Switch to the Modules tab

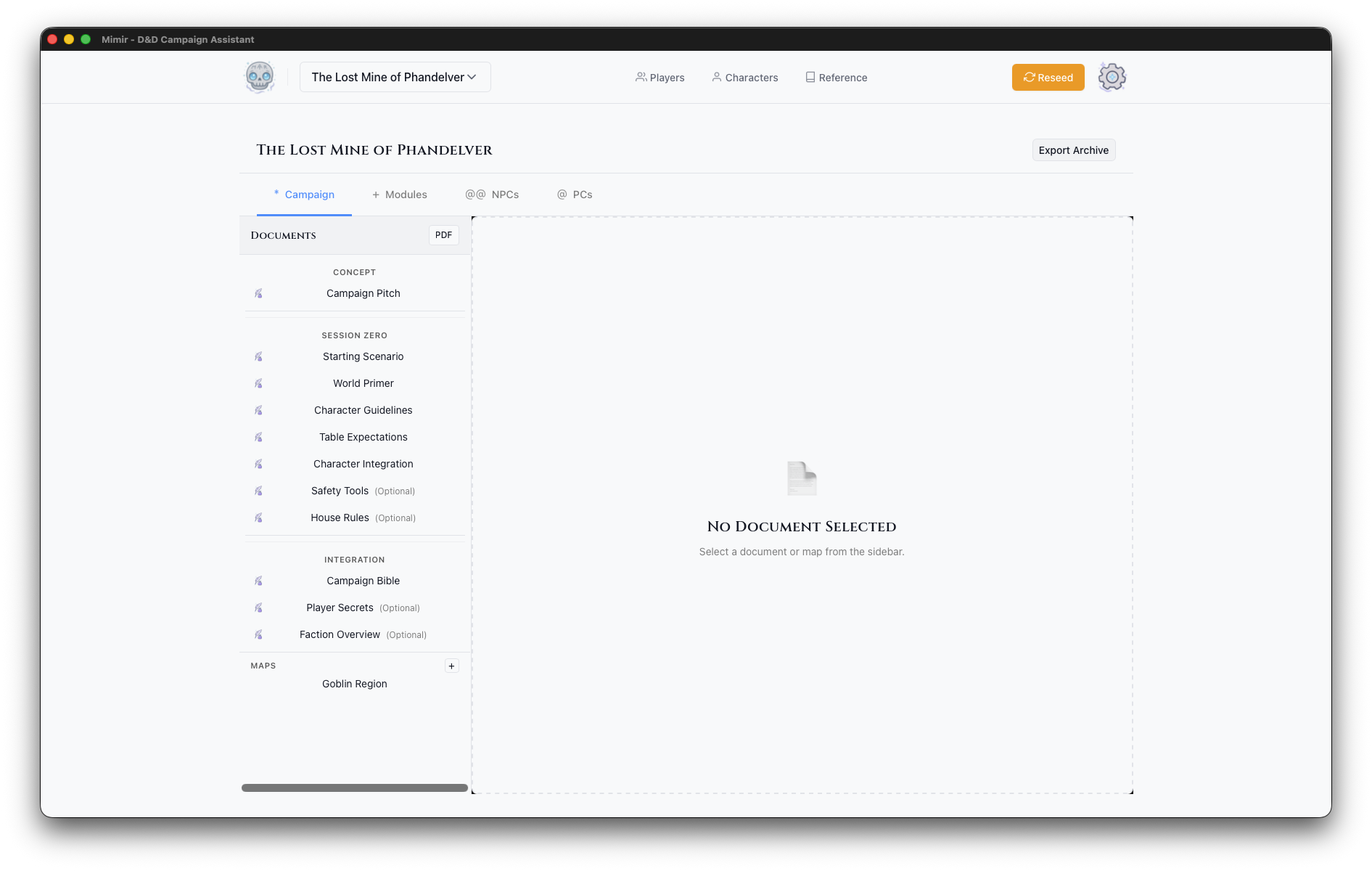coord(400,195)
